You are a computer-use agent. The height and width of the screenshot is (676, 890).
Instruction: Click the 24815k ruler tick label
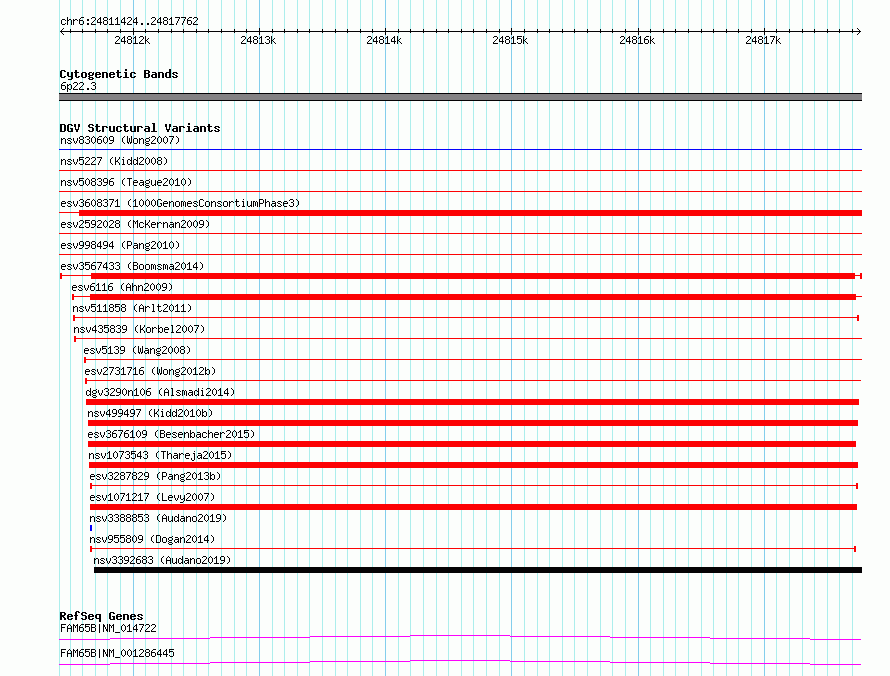(510, 40)
